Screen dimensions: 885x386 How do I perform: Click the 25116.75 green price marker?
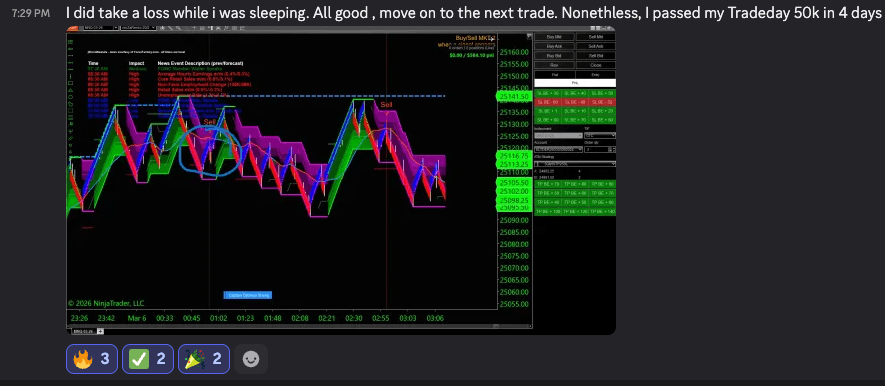click(514, 155)
